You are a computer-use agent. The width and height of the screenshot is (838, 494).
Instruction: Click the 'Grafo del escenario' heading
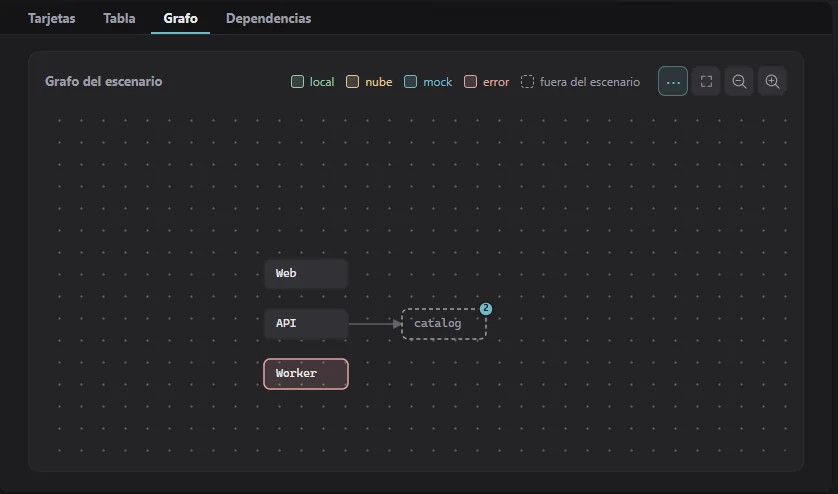(104, 81)
